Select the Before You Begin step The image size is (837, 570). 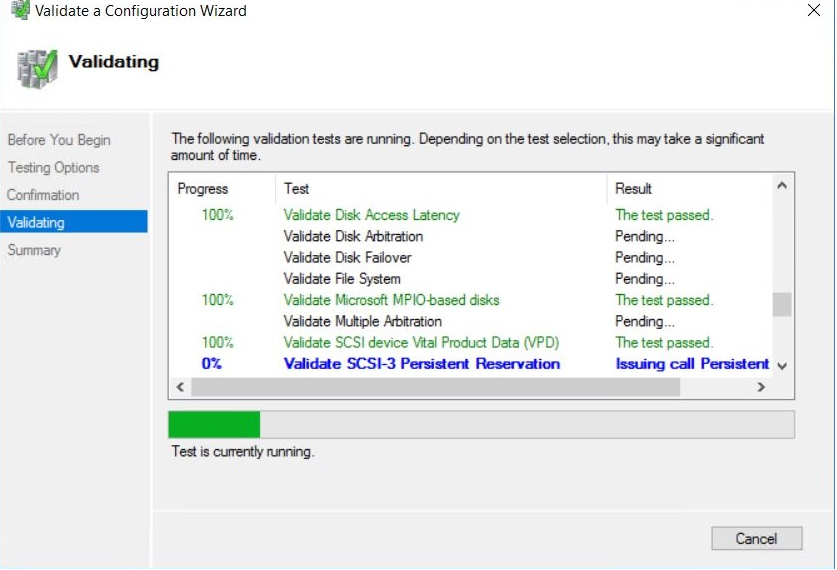point(59,140)
